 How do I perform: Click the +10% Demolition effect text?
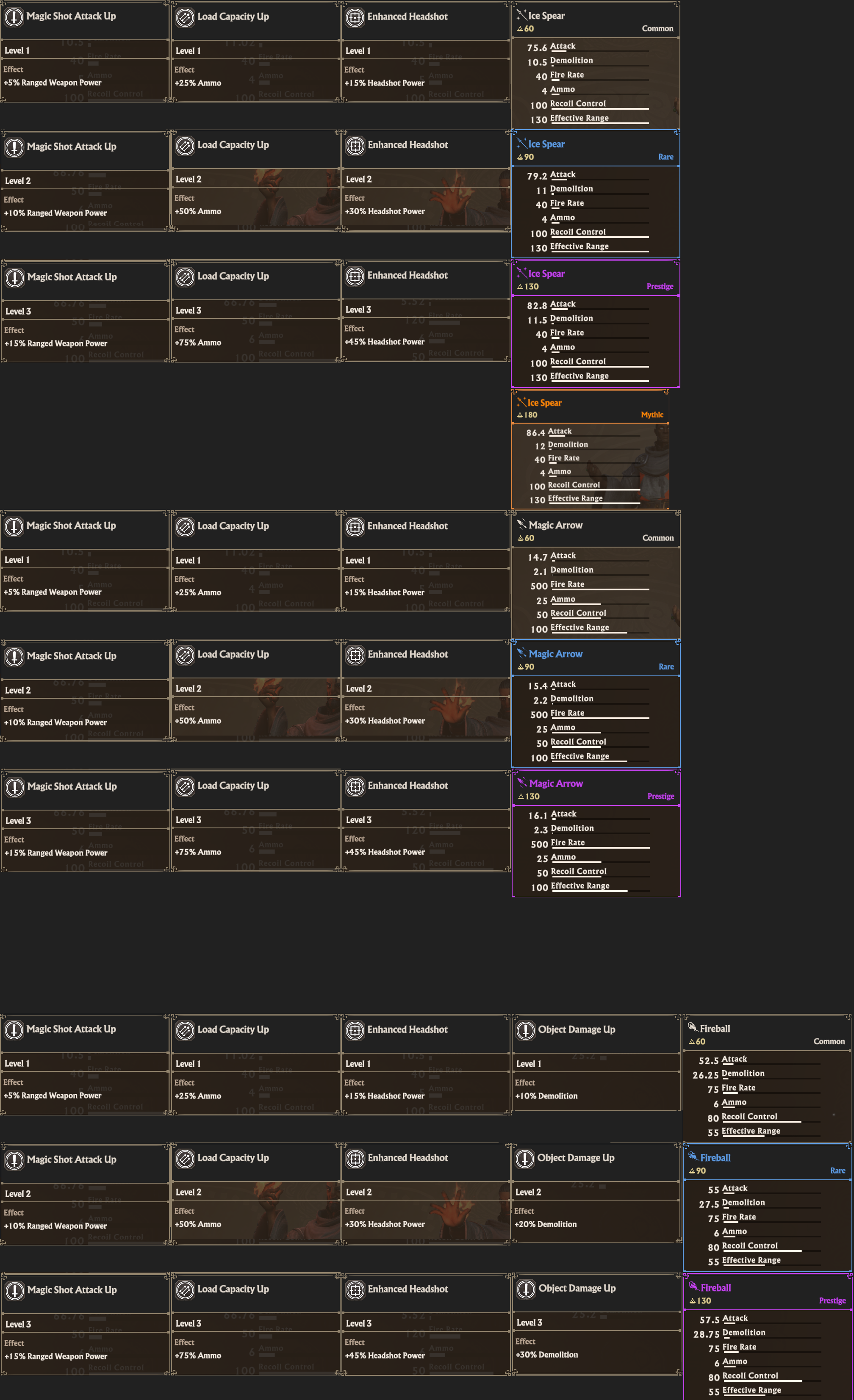(x=546, y=1096)
